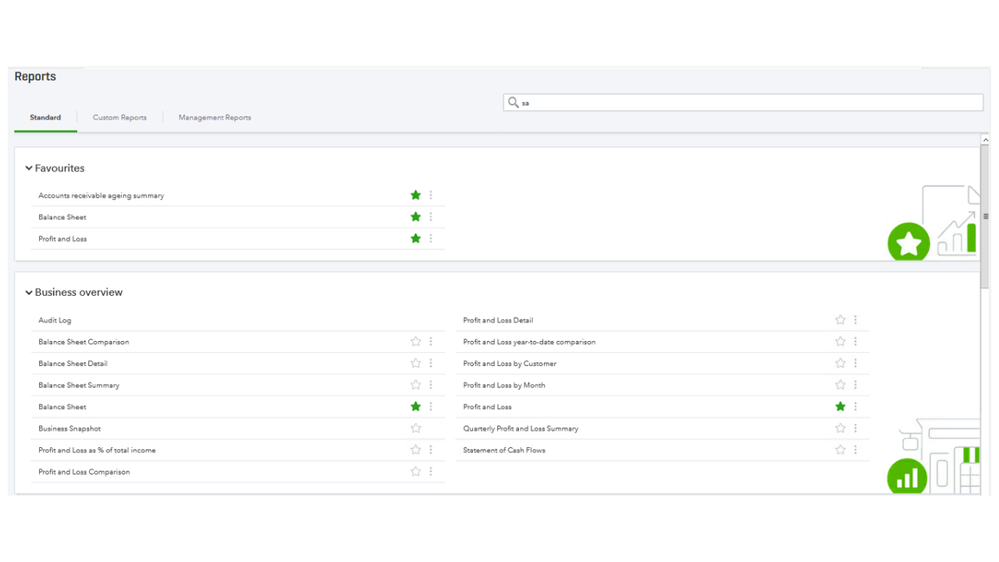Toggle star for Profit and Loss by Customer
999x562 pixels.
click(840, 363)
